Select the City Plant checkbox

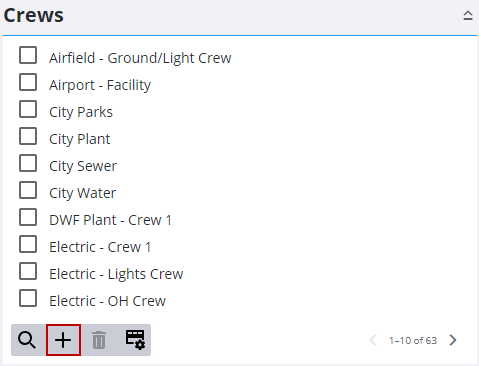(x=28, y=136)
